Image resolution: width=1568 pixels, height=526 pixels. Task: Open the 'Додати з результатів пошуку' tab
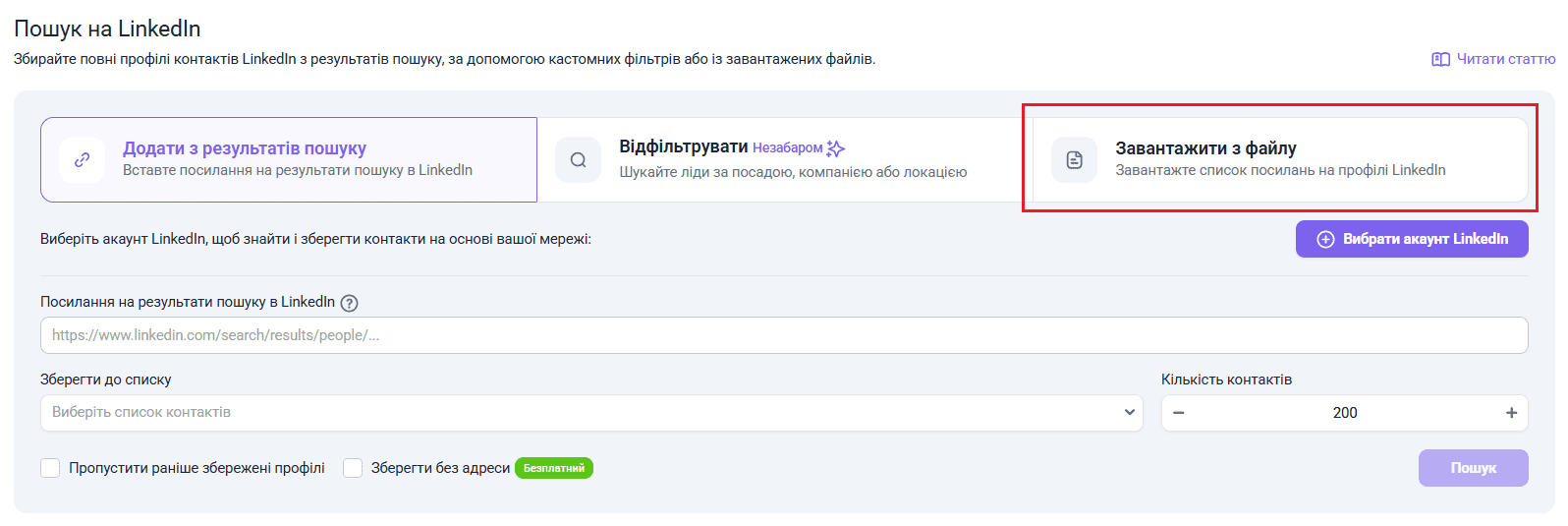point(289,160)
